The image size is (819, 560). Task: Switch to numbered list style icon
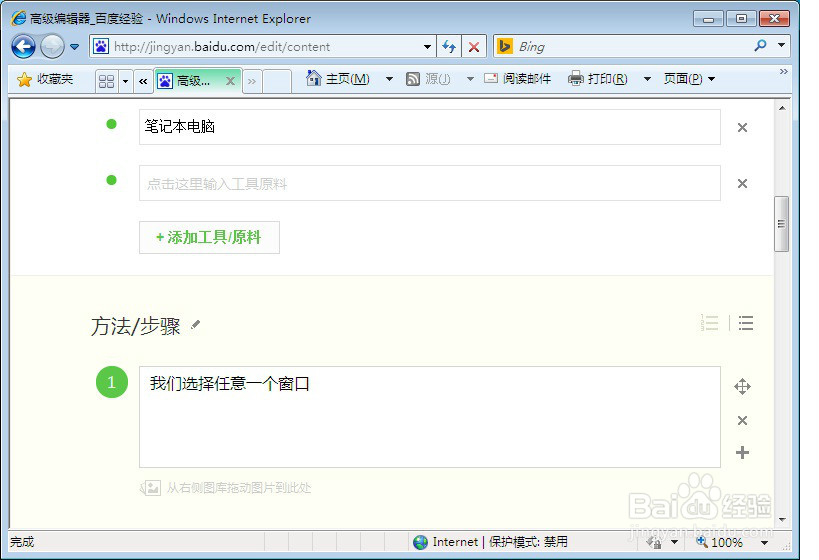(x=709, y=323)
